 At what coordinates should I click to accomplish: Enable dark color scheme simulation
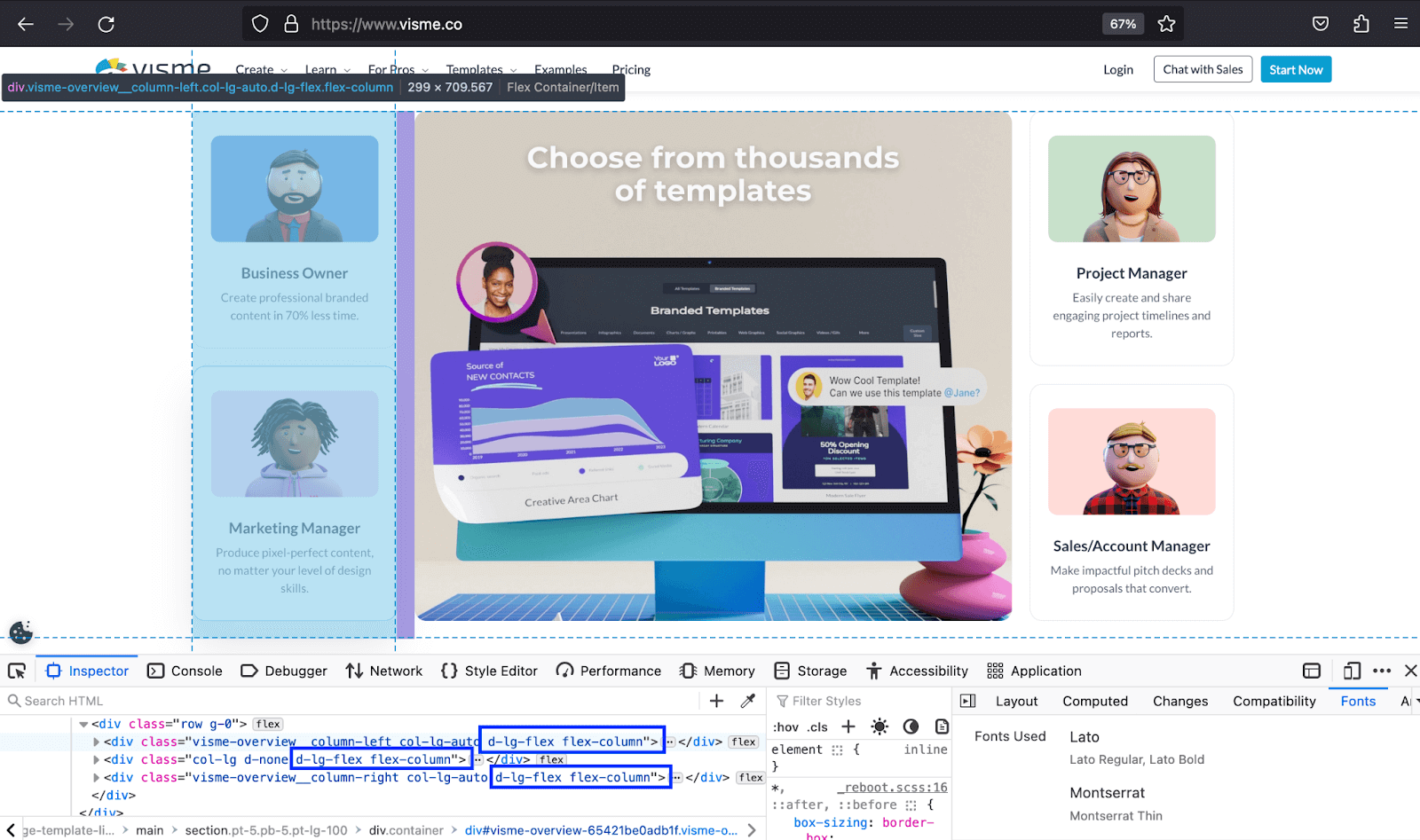tap(911, 726)
